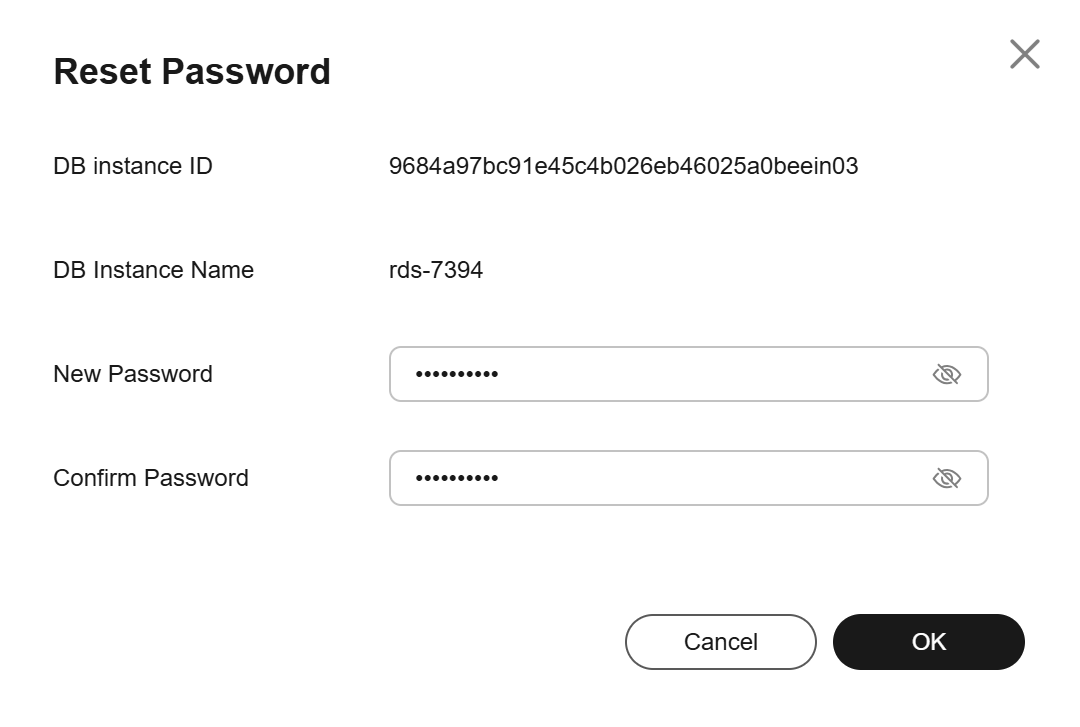Screen dimensions: 1080x727
Task: Click the "Confirm Password" label
Action: click(x=151, y=478)
